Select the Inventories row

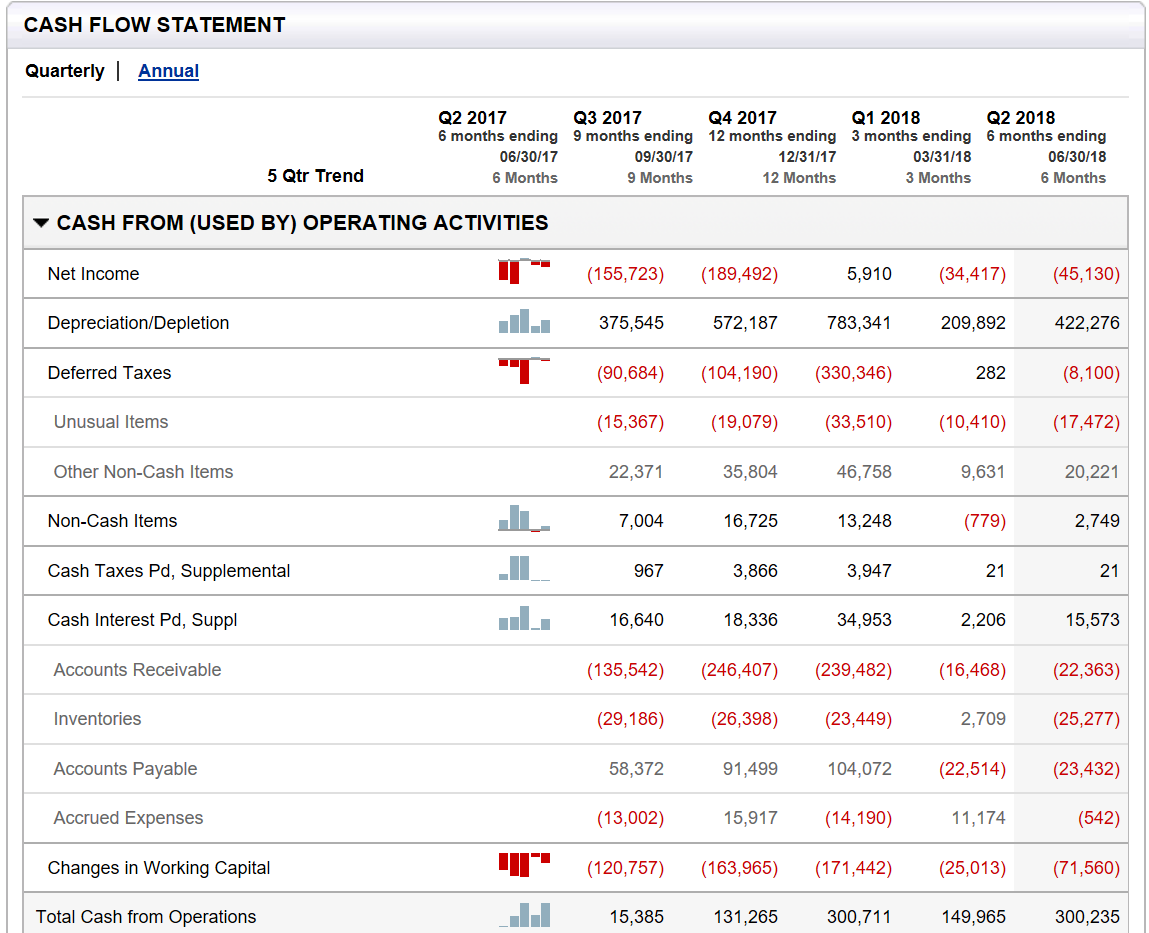(97, 718)
